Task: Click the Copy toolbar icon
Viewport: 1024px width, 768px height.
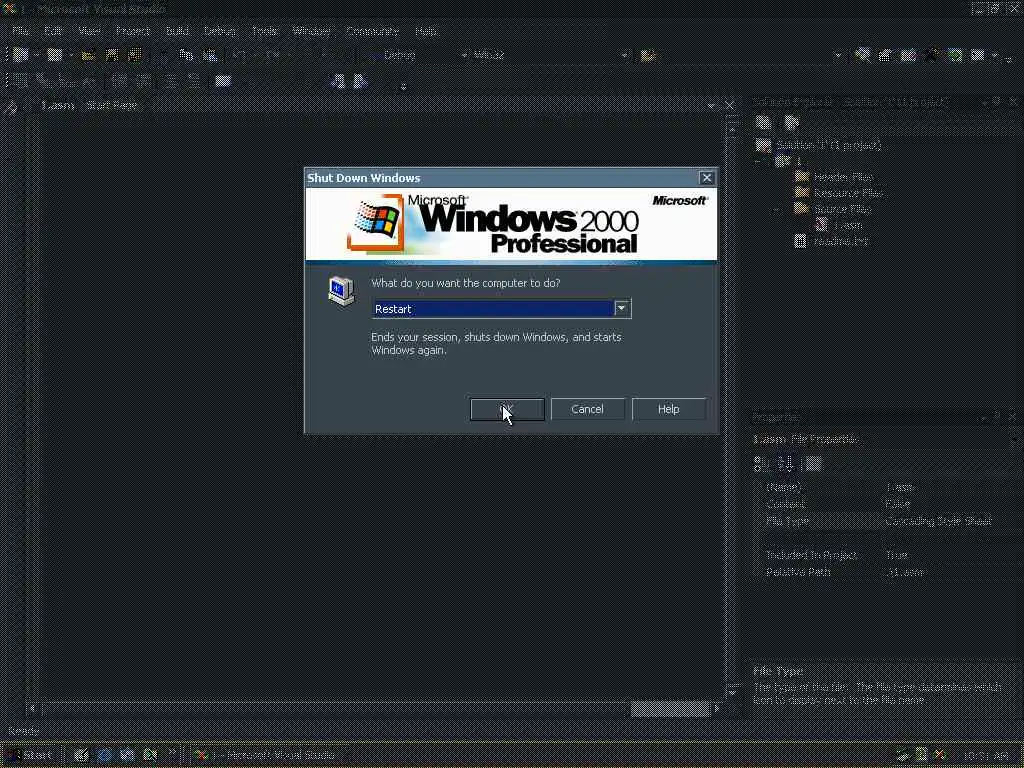Action: [186, 56]
